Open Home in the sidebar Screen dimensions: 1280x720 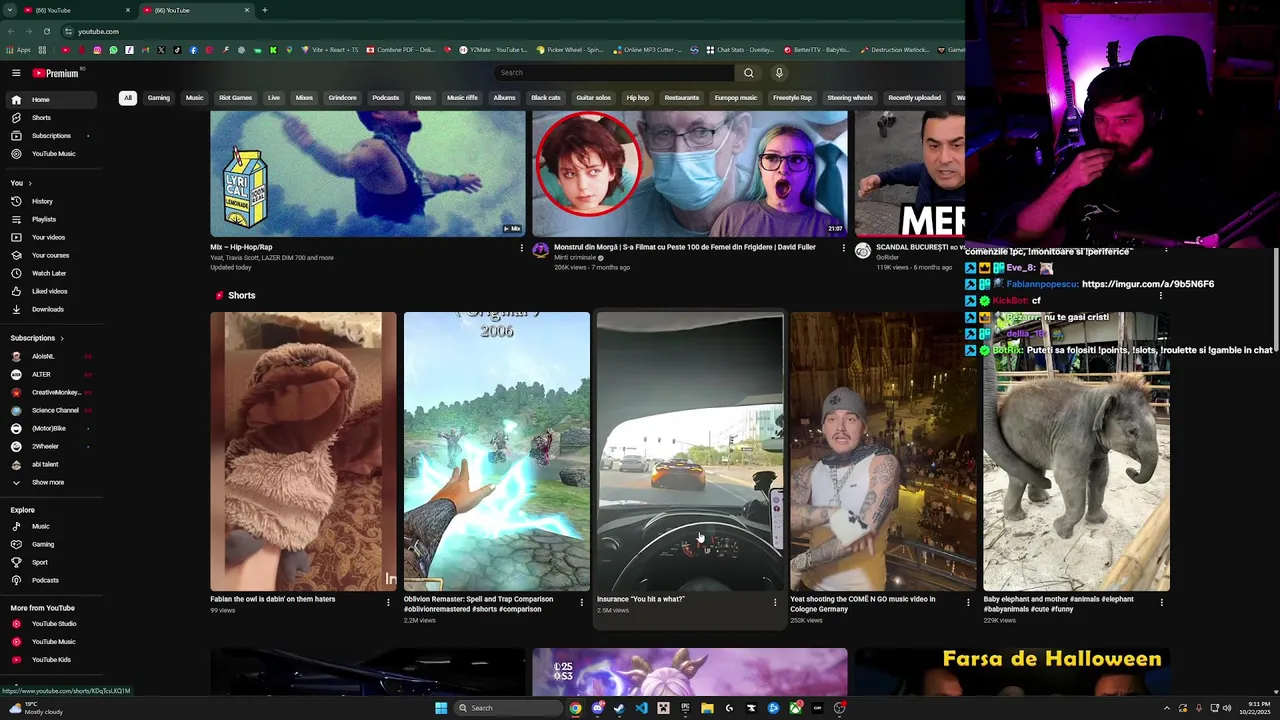[x=50, y=100]
